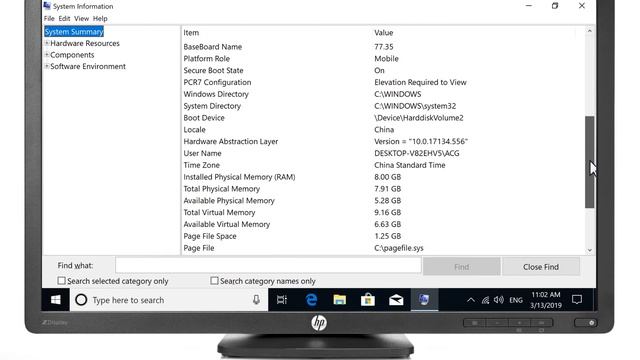Open the volume speaker tray icon
The width and height of the screenshot is (640, 360).
tap(498, 300)
